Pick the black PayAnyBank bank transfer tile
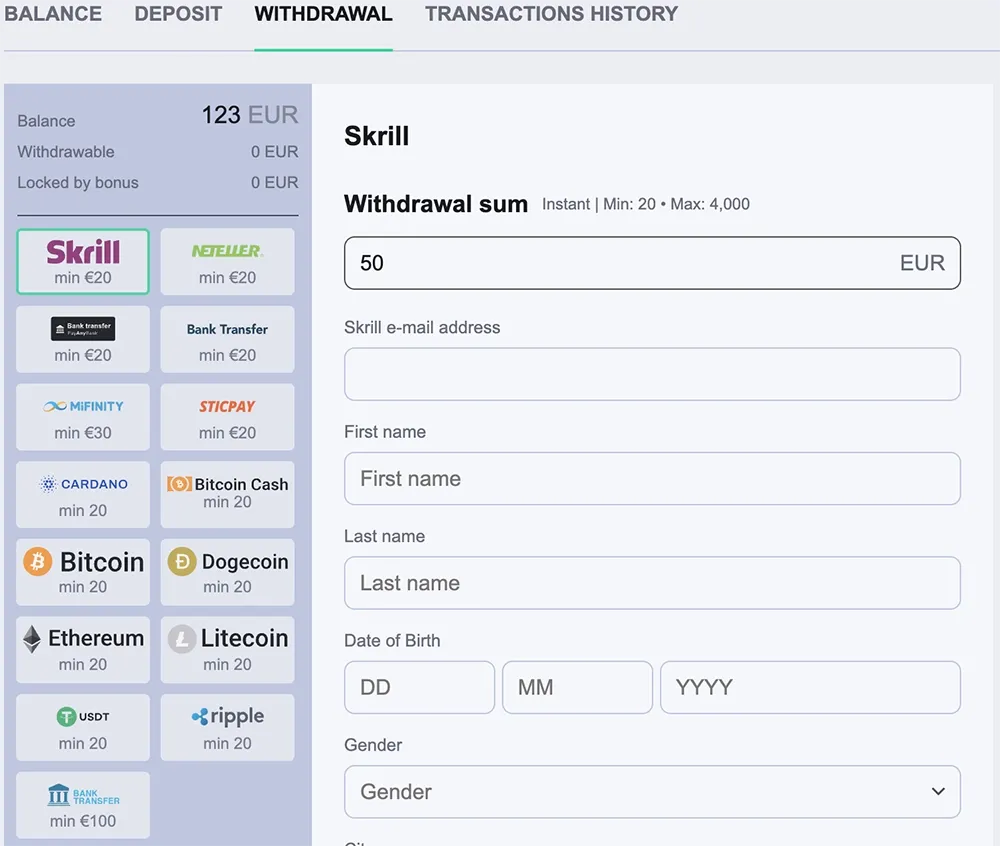 tap(83, 339)
